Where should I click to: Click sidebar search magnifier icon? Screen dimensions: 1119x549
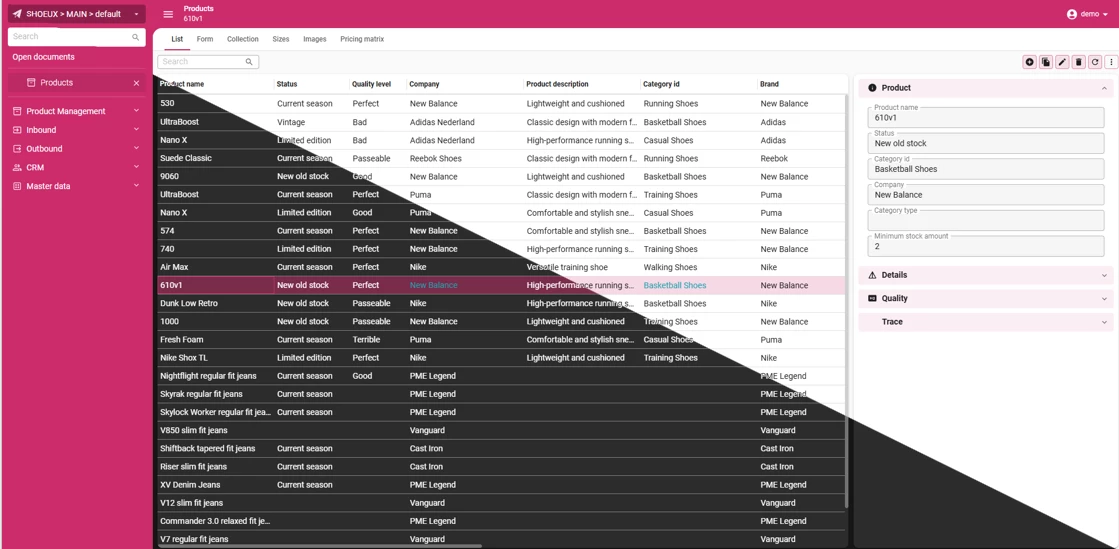(136, 37)
